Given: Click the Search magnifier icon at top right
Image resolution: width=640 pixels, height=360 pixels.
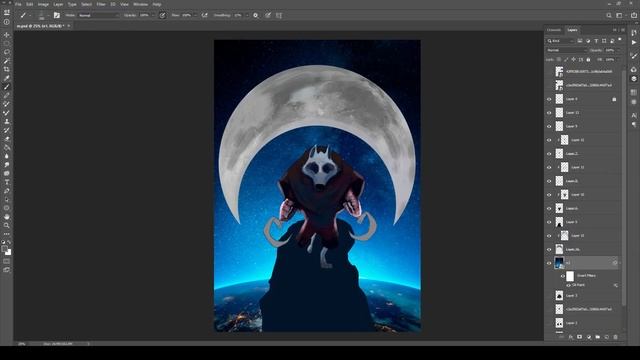Looking at the screenshot, I should tap(609, 16).
